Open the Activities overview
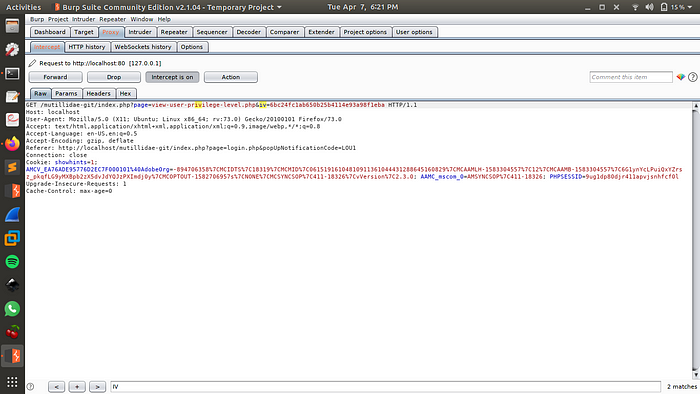 point(23,7)
